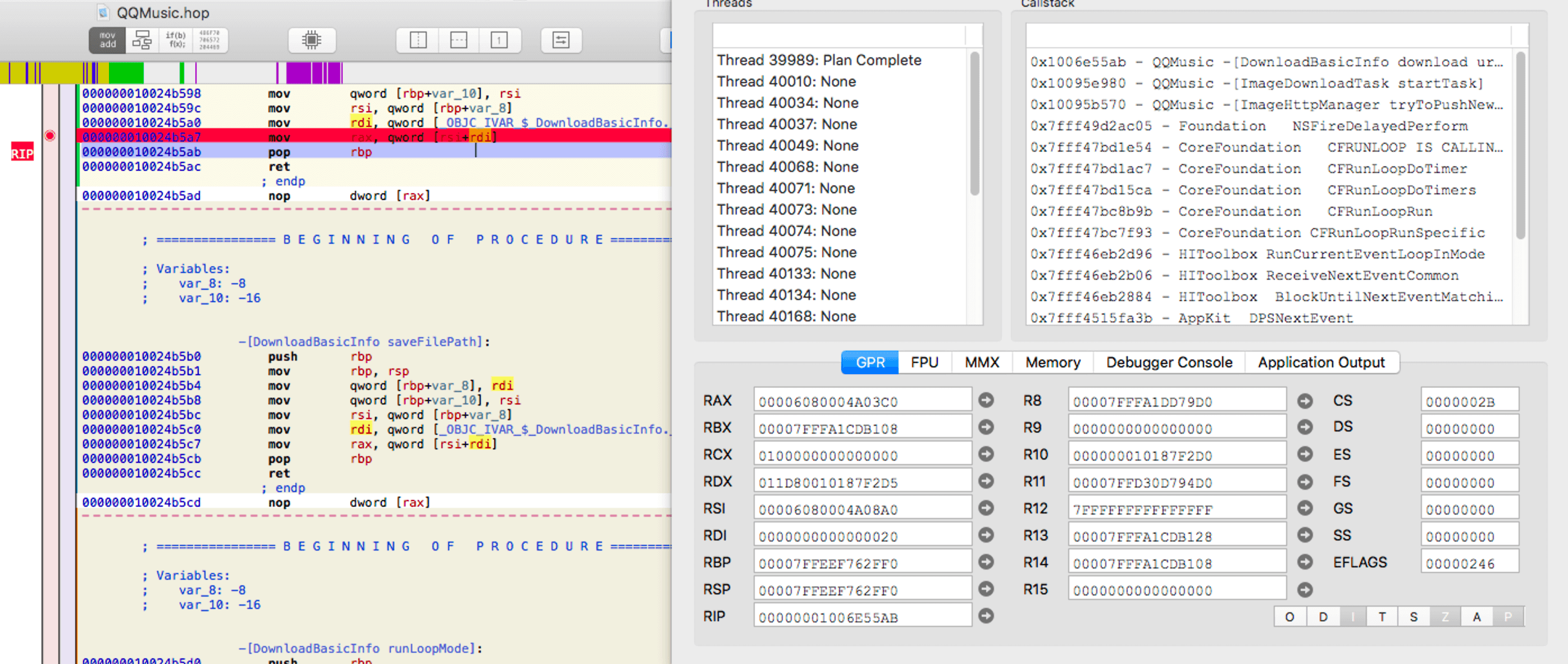Follow the RIP register arrow button

pos(986,616)
